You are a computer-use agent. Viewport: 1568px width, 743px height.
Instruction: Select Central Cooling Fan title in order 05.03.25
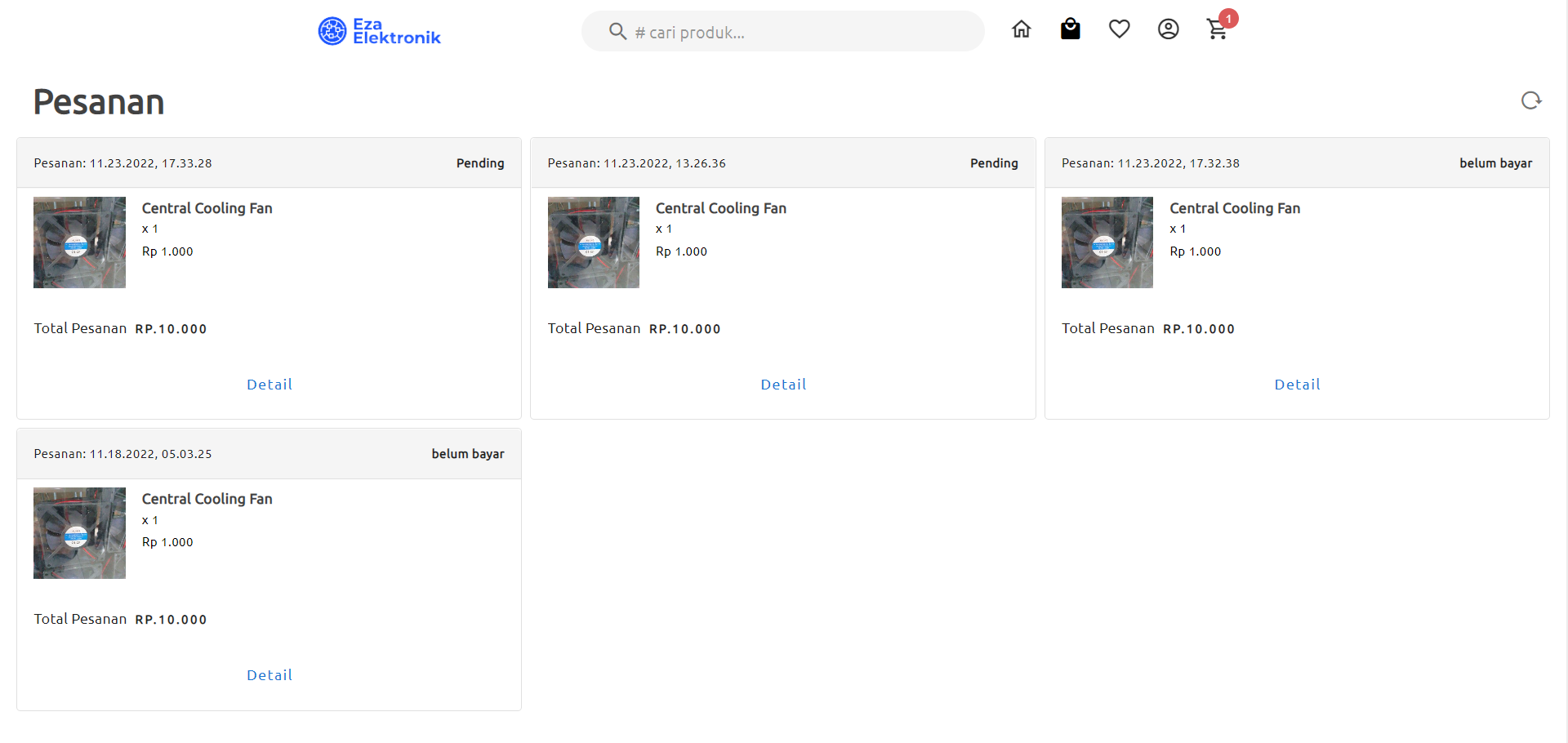[207, 499]
